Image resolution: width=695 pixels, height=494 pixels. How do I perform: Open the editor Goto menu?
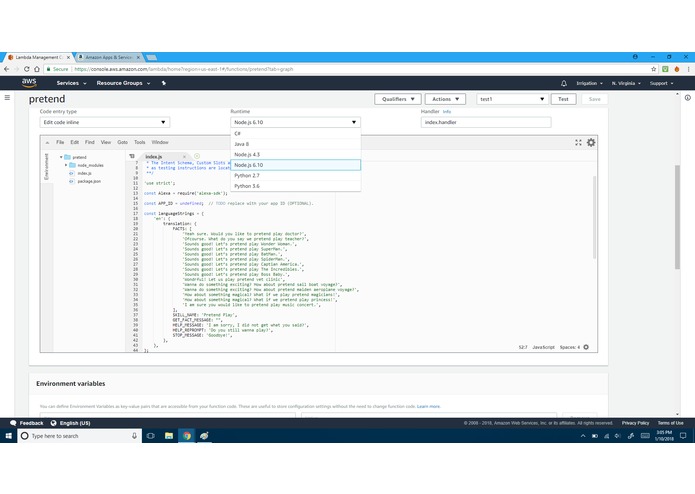(122, 142)
